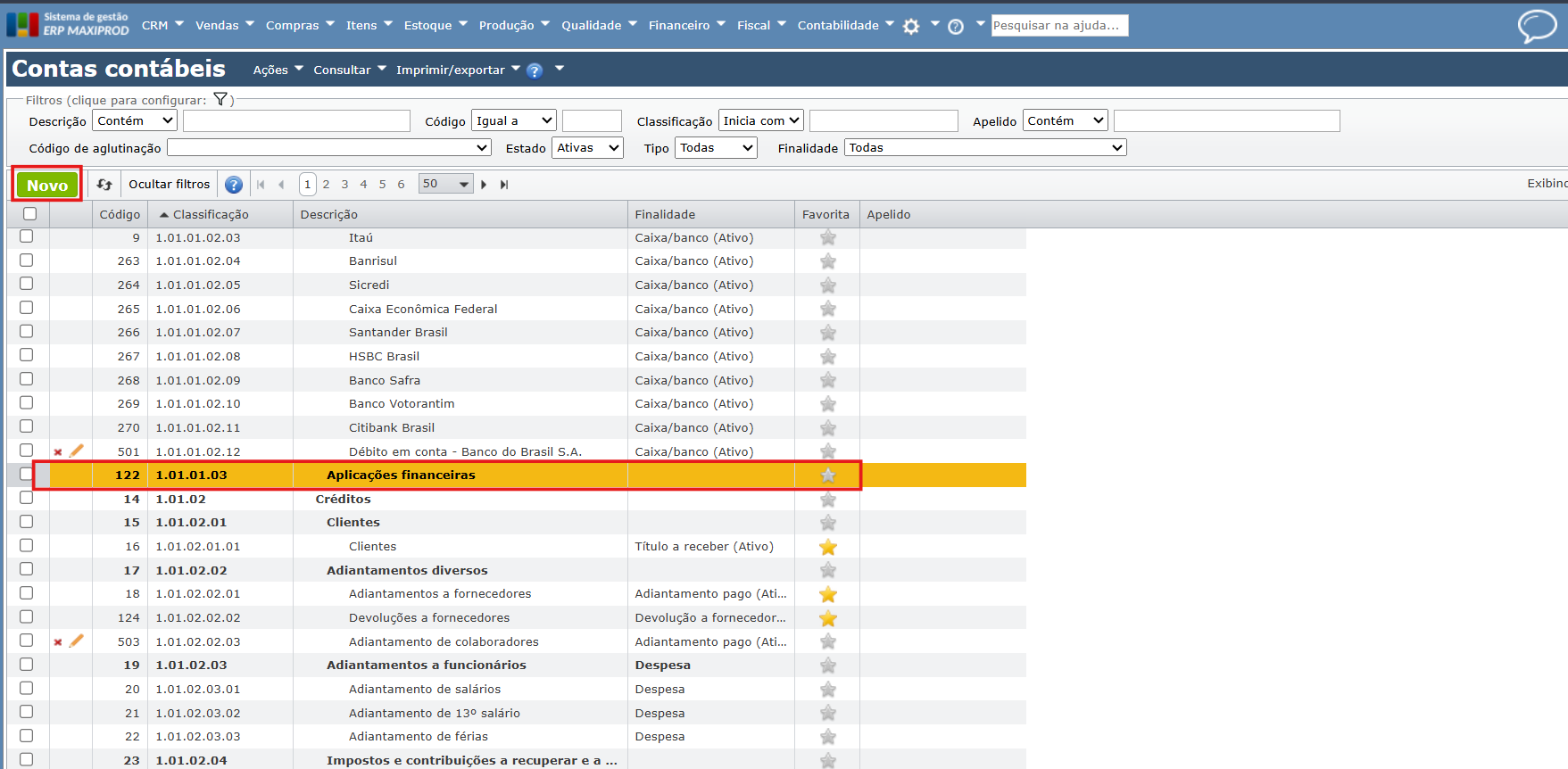Open the Imprimir/exportar menu
The width and height of the screenshot is (1568, 769).
tap(457, 70)
